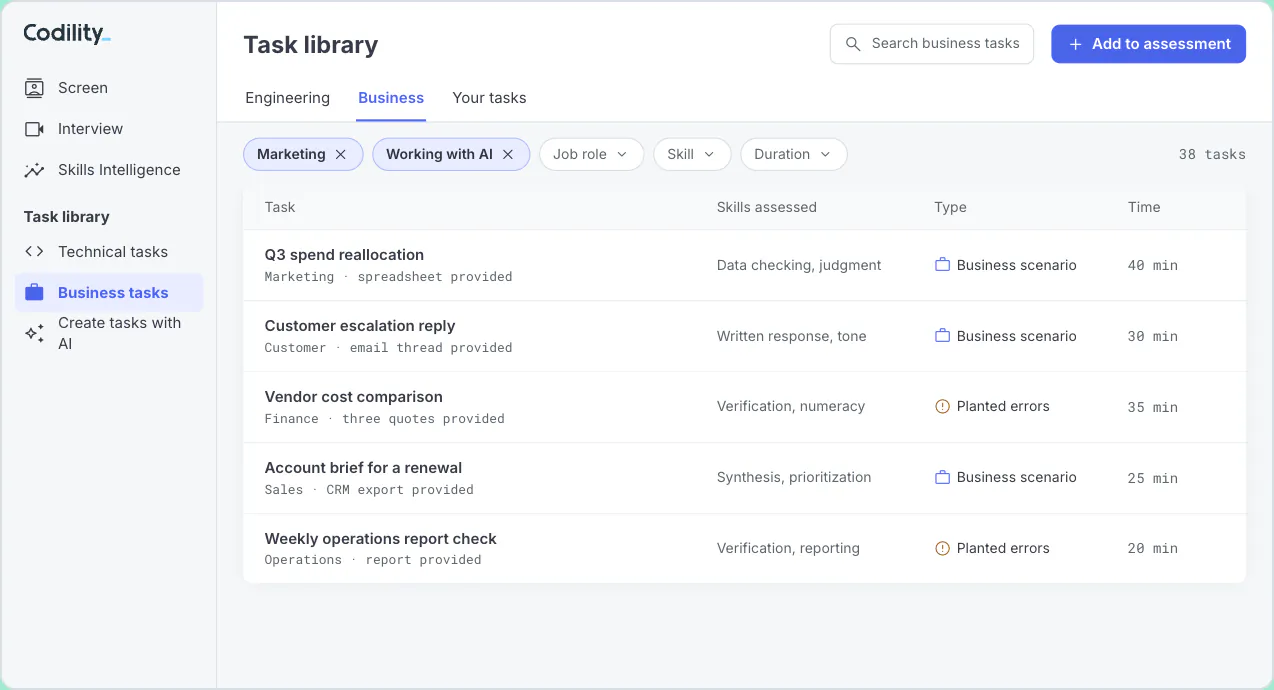This screenshot has height=690, width=1274.
Task: Open the Duration filter dropdown
Action: [794, 154]
